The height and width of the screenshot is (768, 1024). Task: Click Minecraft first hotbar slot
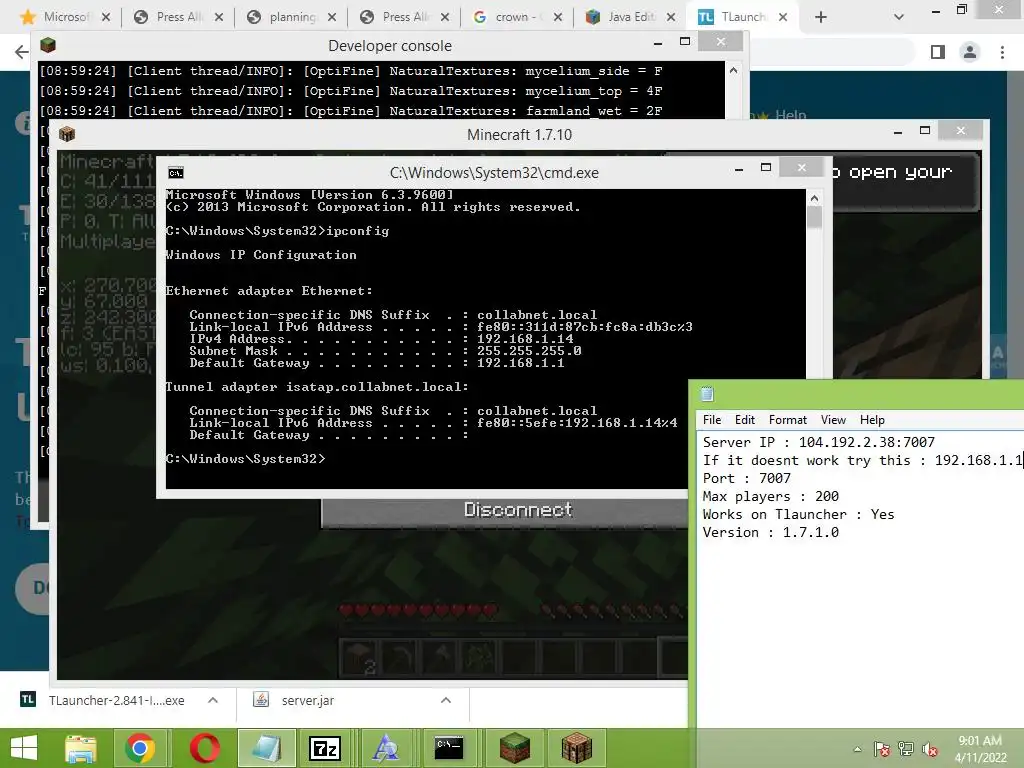coord(358,657)
